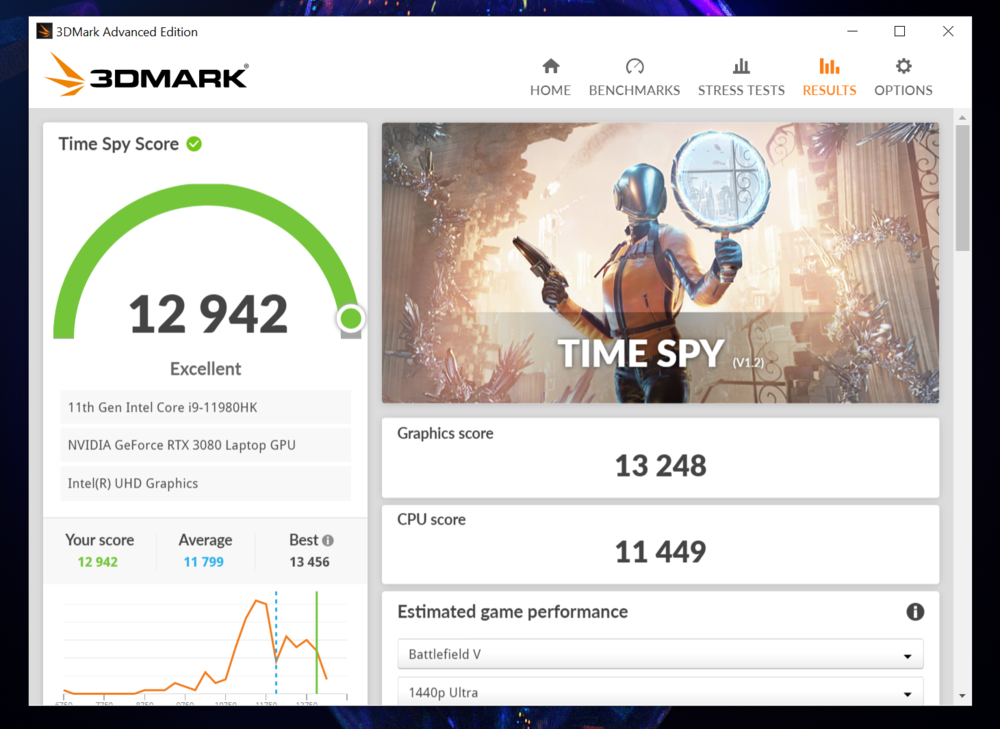The width and height of the screenshot is (1000, 729).
Task: Click the Best score value 13 456
Action: coord(309,562)
